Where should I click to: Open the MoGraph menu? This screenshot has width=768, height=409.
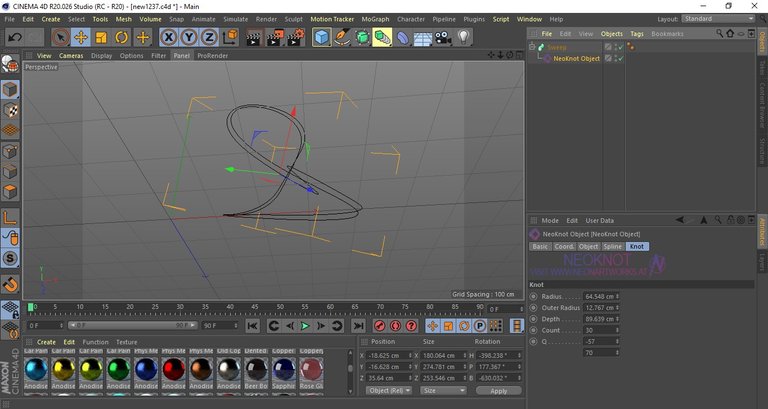pyautogui.click(x=375, y=19)
